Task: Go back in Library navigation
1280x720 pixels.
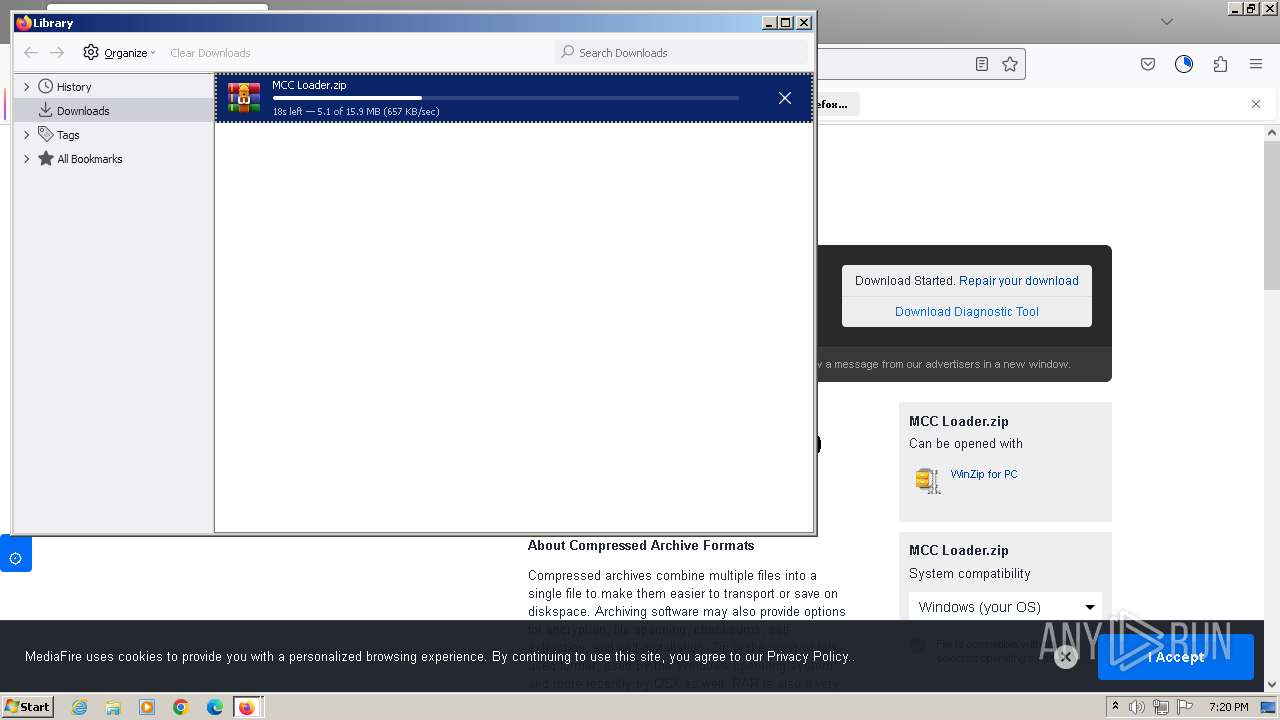Action: [31, 52]
